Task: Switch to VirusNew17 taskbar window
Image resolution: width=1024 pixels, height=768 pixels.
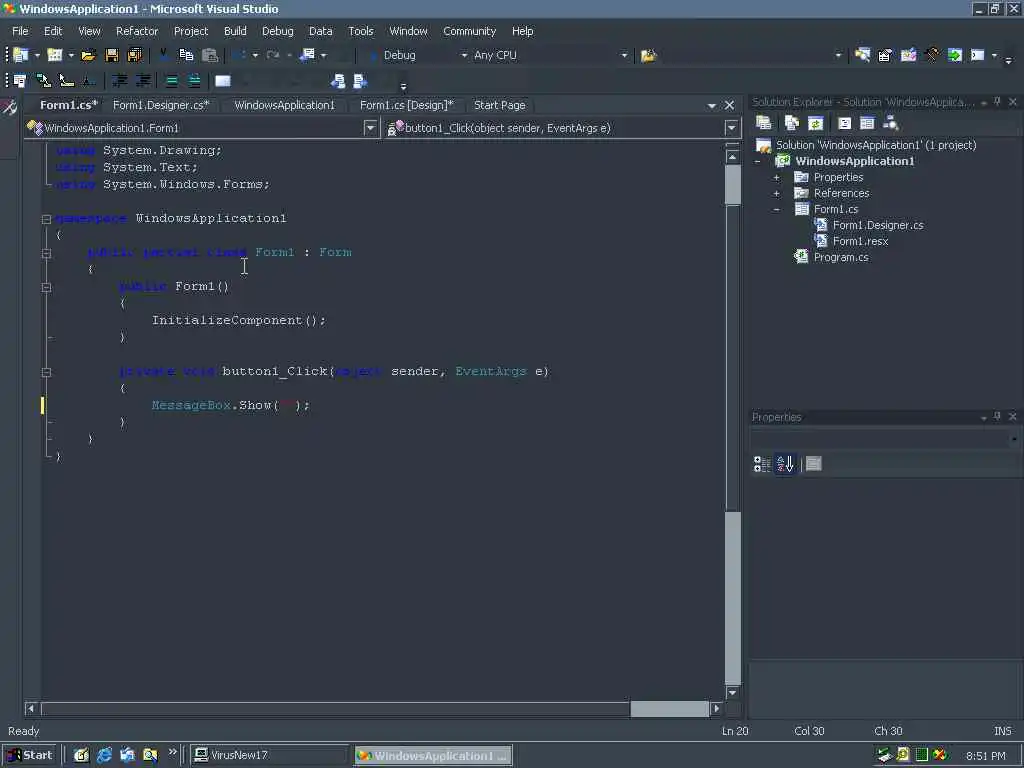Action: click(269, 755)
